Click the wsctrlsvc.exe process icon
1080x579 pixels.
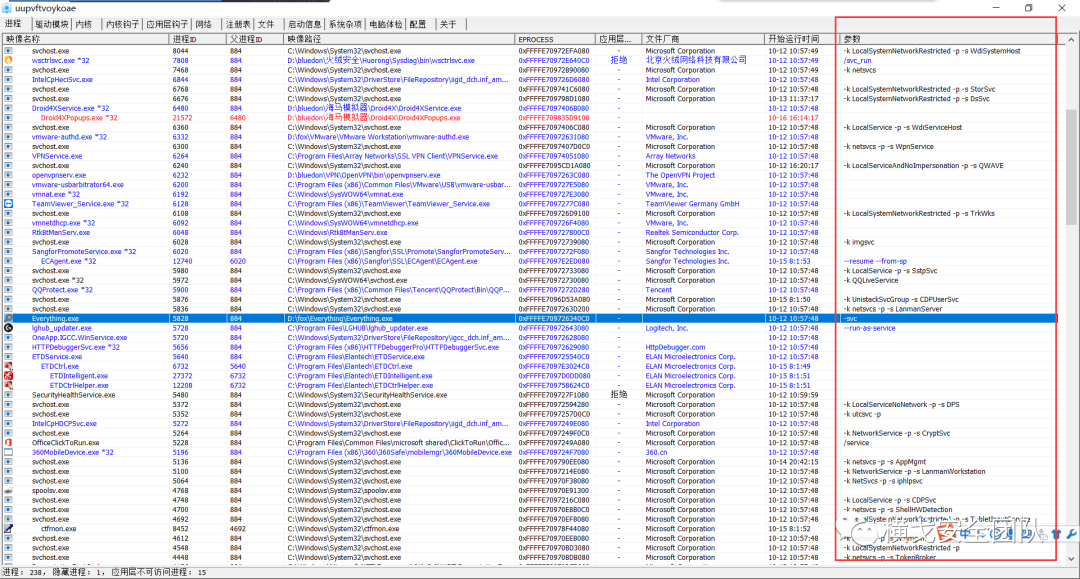coord(8,61)
